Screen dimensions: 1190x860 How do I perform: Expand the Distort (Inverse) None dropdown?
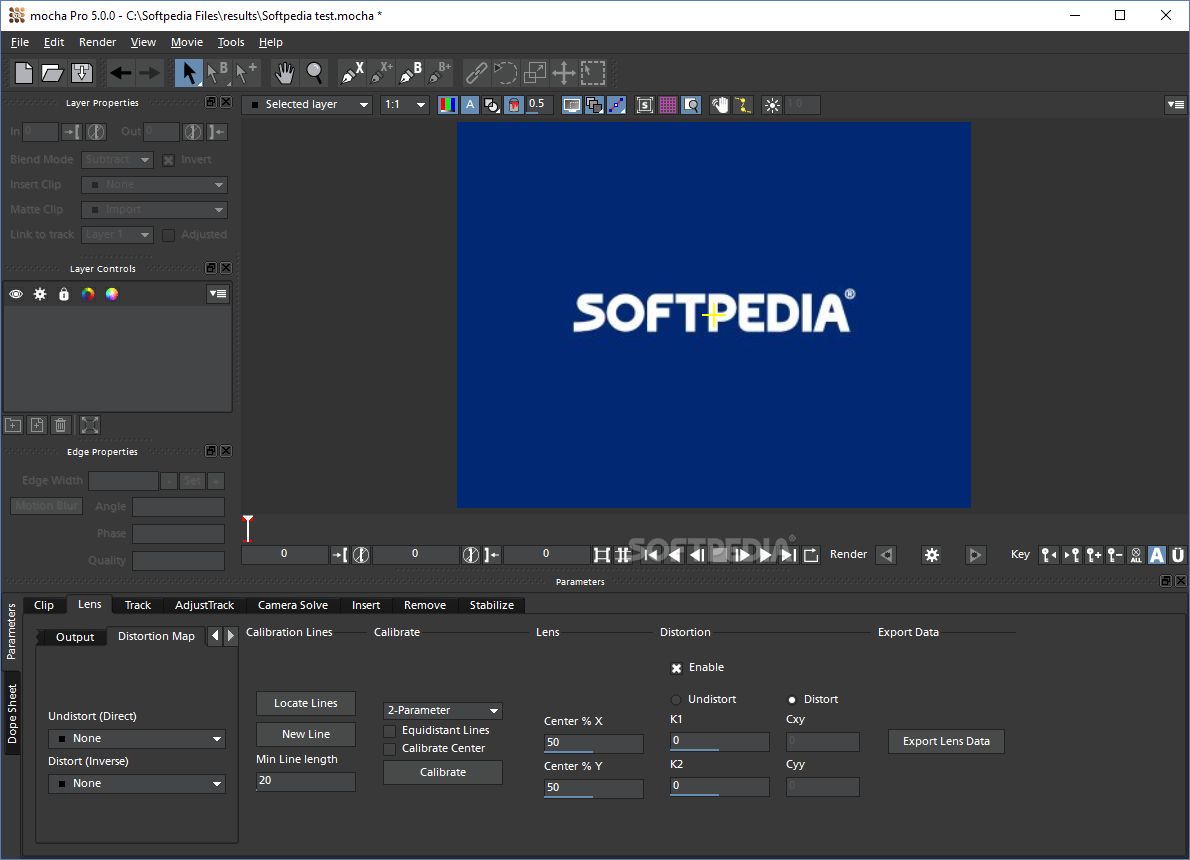[137, 783]
